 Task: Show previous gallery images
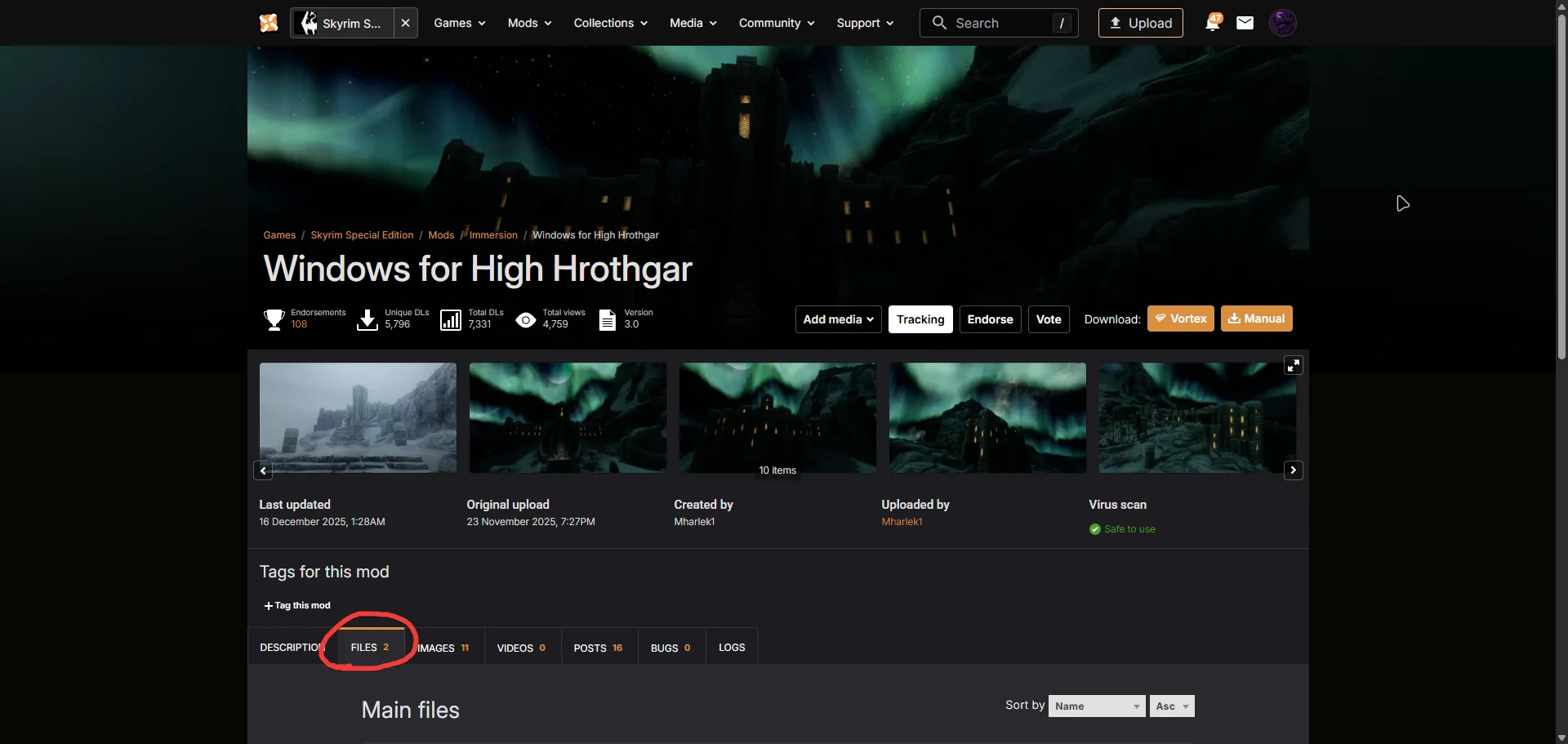pos(263,470)
